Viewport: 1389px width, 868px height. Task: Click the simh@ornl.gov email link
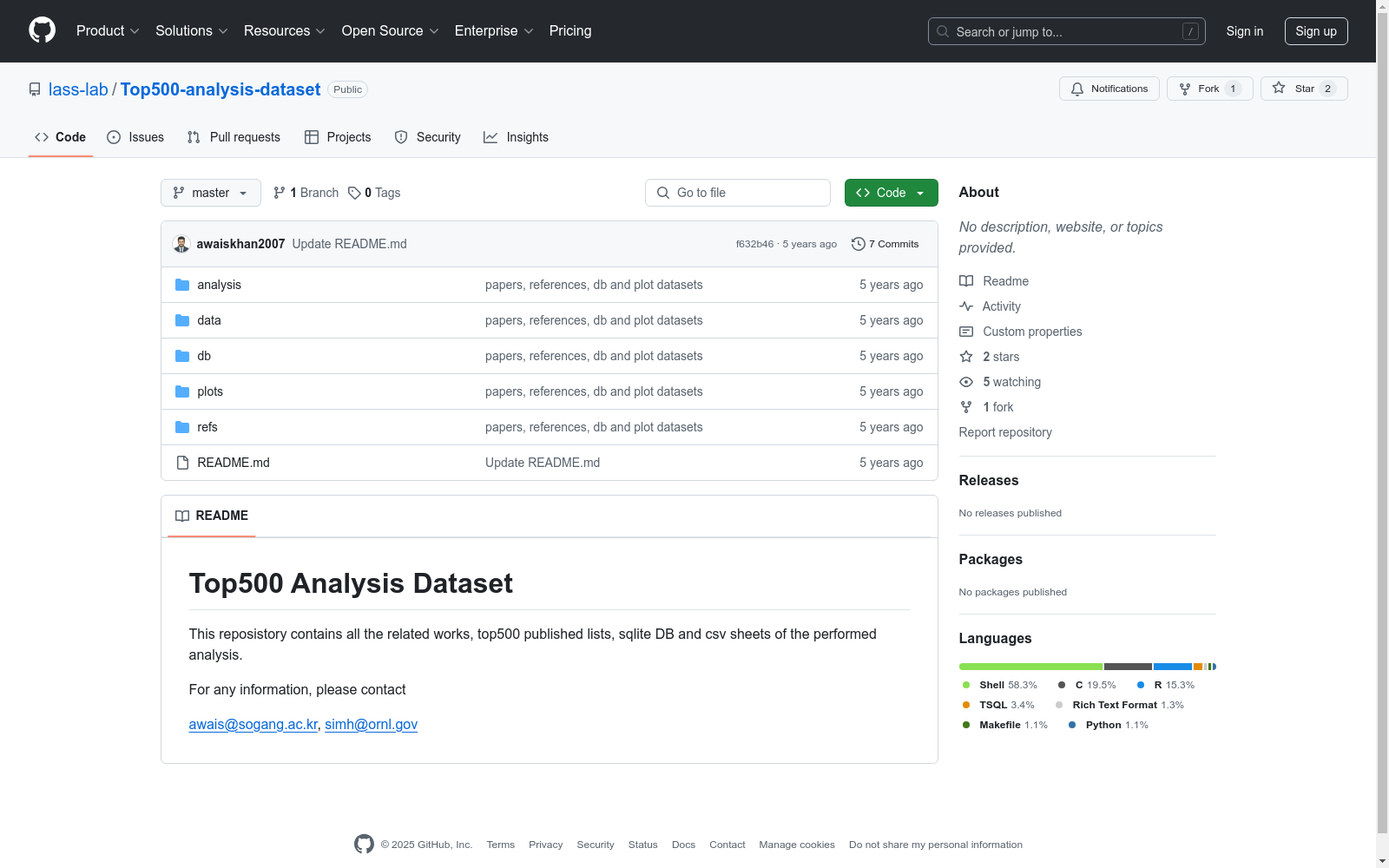pyautogui.click(x=372, y=724)
